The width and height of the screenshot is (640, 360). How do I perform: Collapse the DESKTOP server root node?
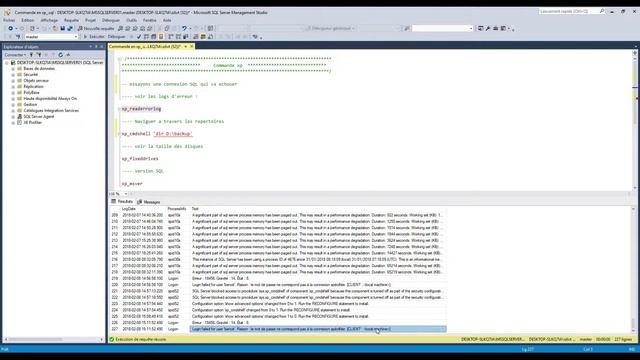click(7, 62)
